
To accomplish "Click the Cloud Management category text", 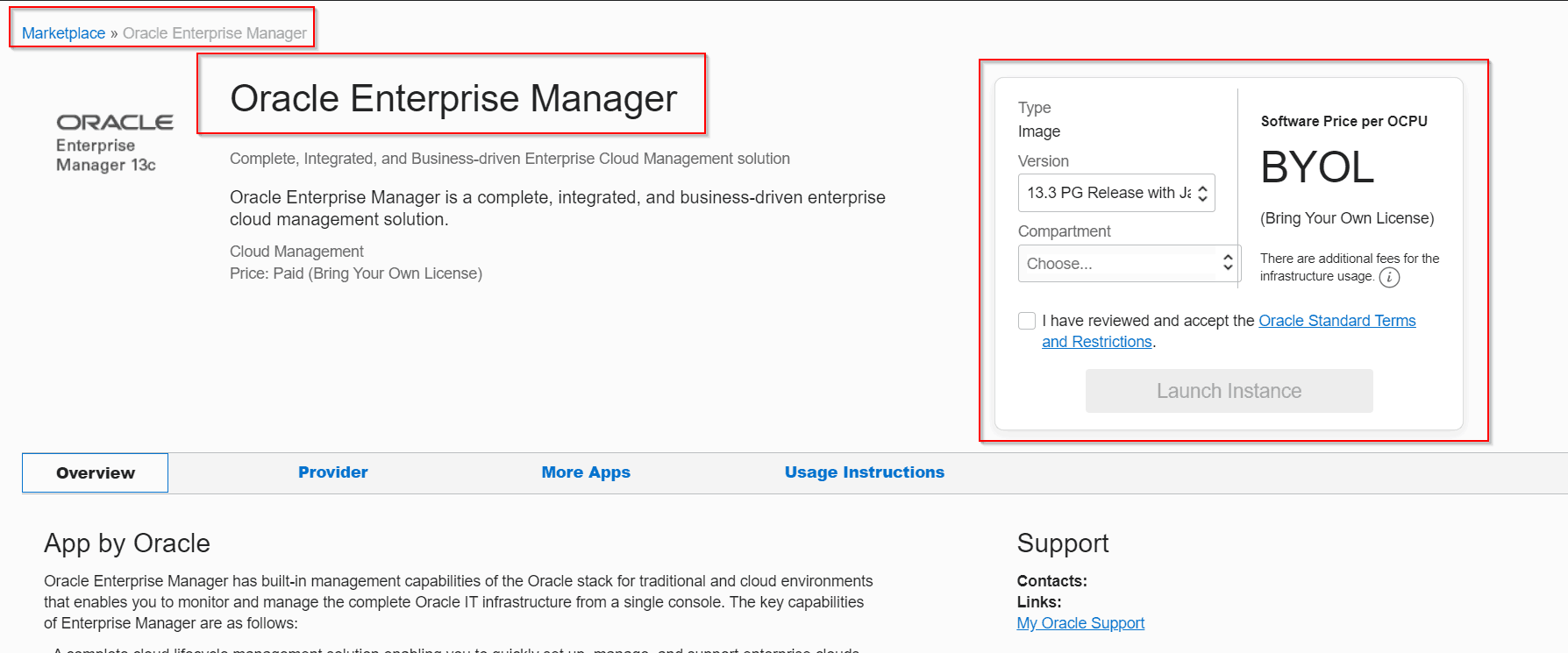I will pos(296,252).
